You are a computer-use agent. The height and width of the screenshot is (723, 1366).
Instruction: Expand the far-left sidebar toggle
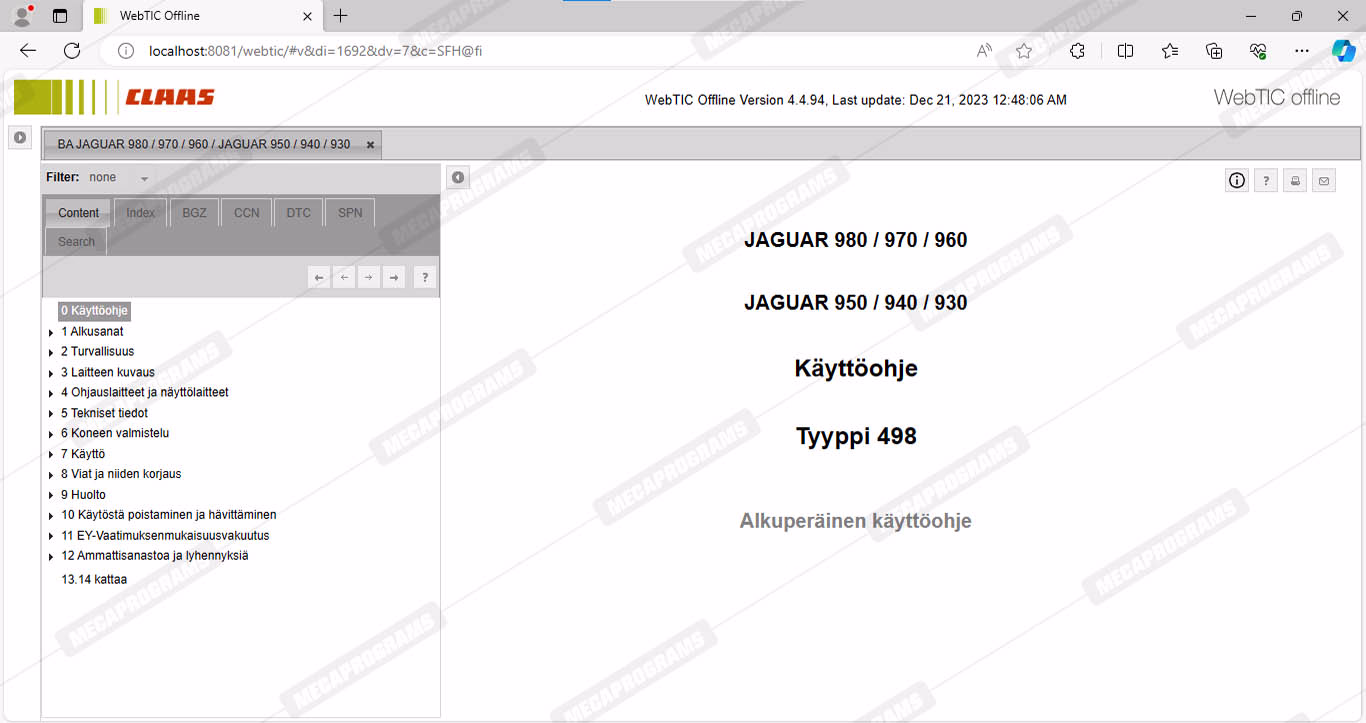point(20,138)
